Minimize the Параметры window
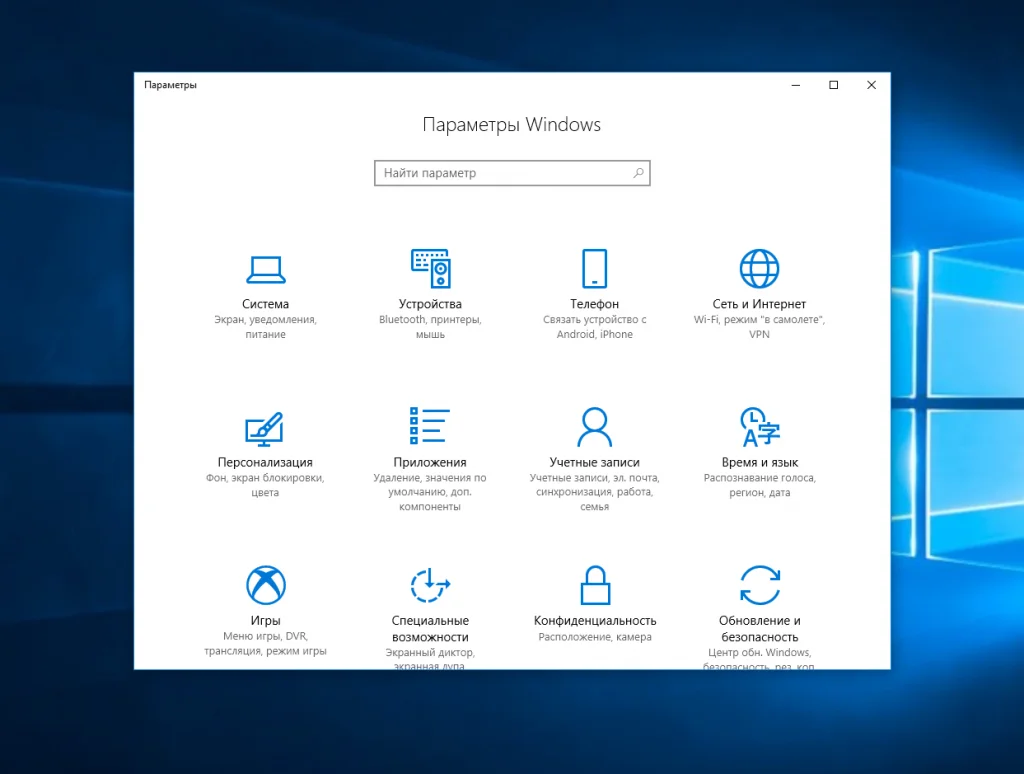Image resolution: width=1024 pixels, height=774 pixels. (x=795, y=85)
